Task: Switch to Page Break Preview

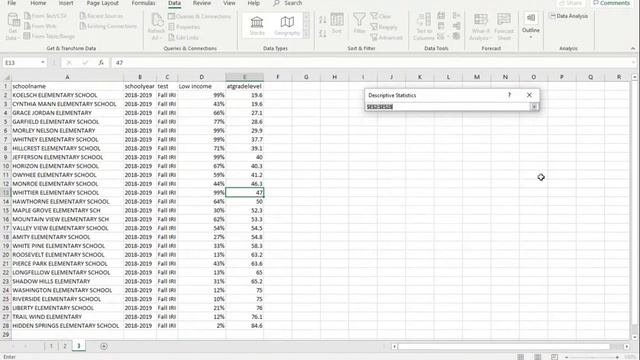Action: 554,357
